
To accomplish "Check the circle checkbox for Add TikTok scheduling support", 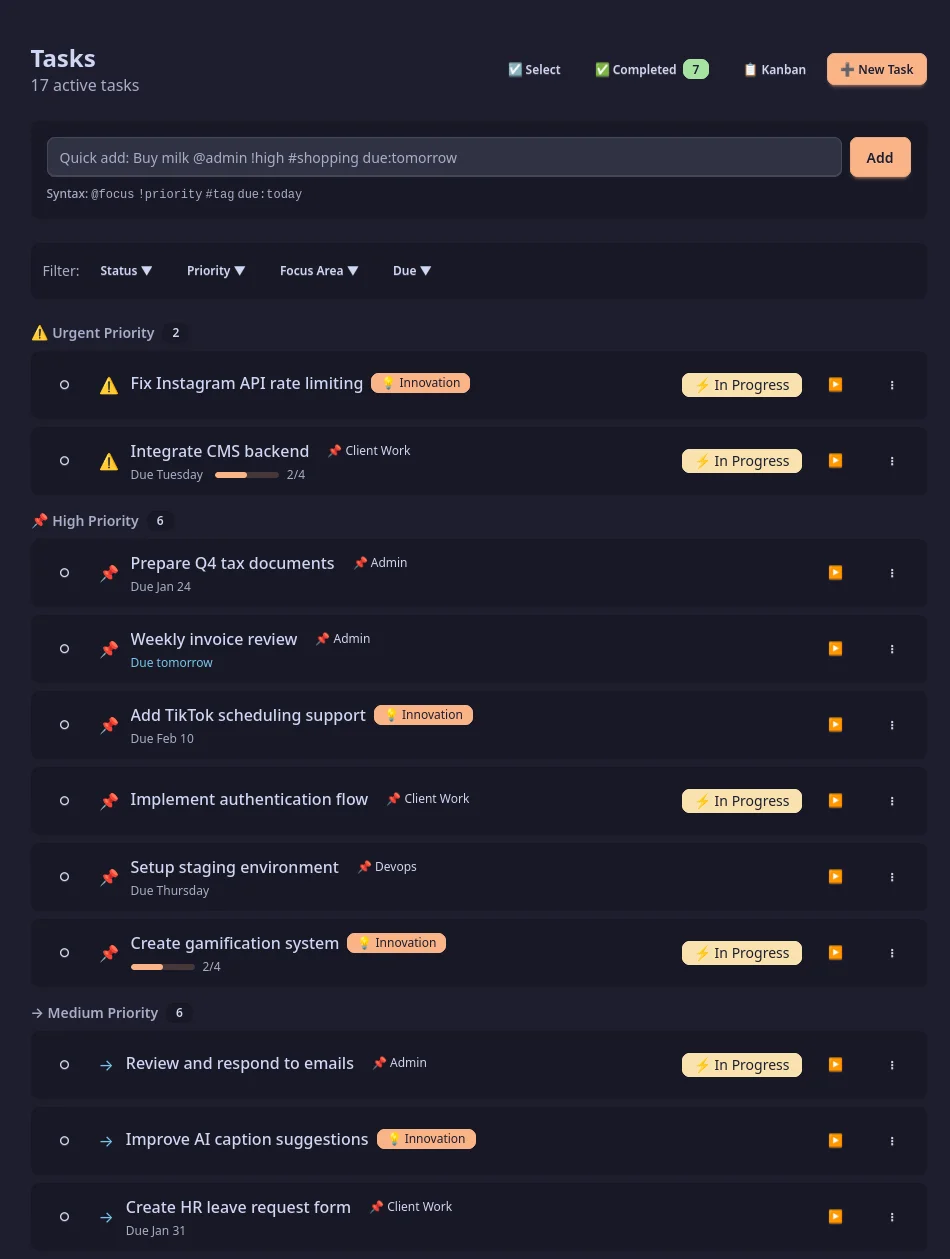I will tap(64, 724).
